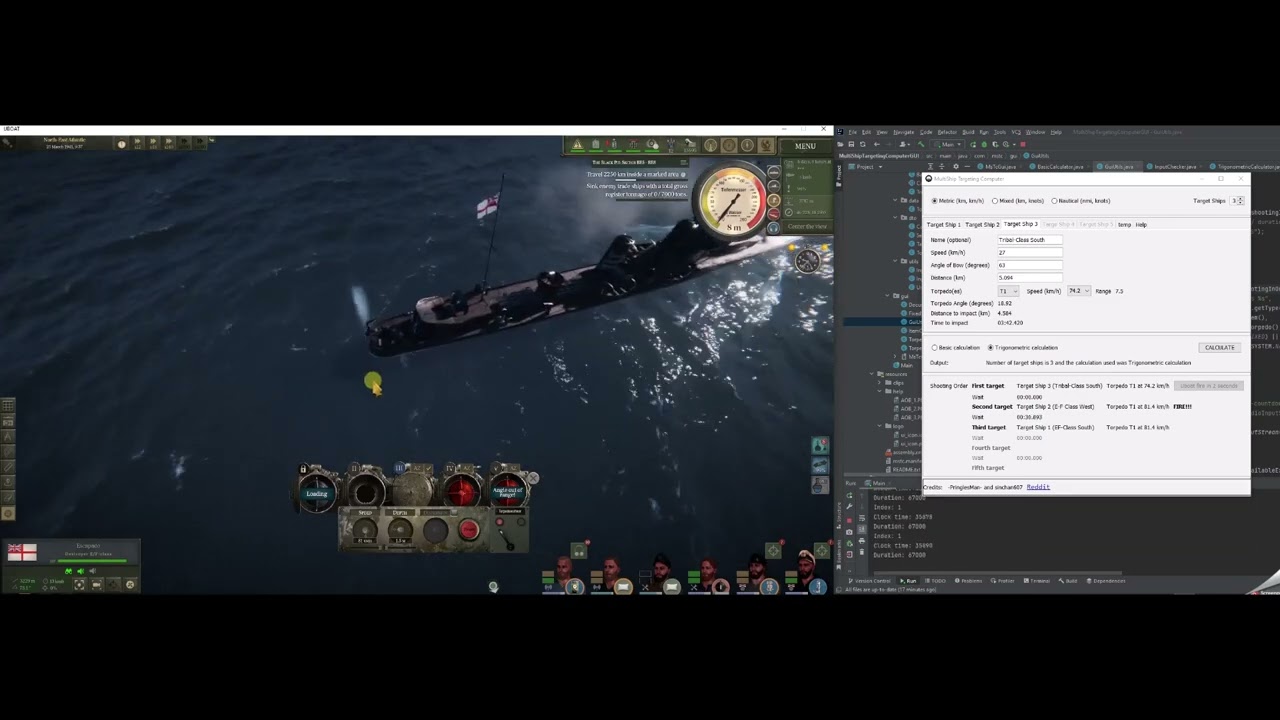Open the Refactor menu in IDE
1280x720 pixels.
pyautogui.click(x=947, y=132)
